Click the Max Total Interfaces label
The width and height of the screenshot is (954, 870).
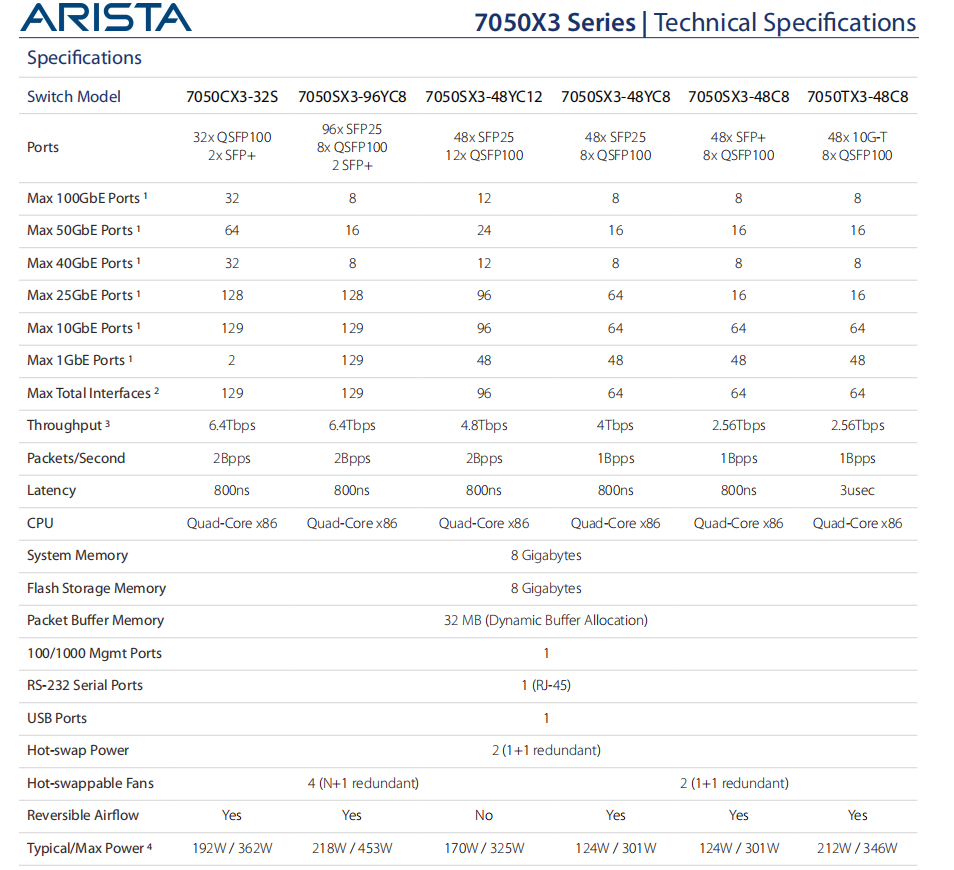point(93,394)
